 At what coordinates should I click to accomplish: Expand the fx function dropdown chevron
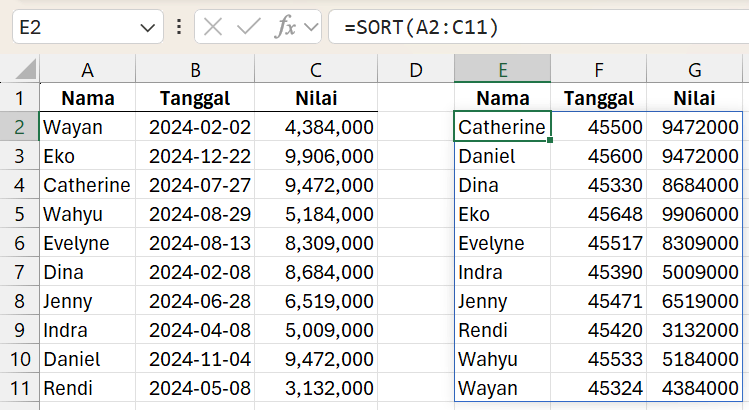point(311,27)
